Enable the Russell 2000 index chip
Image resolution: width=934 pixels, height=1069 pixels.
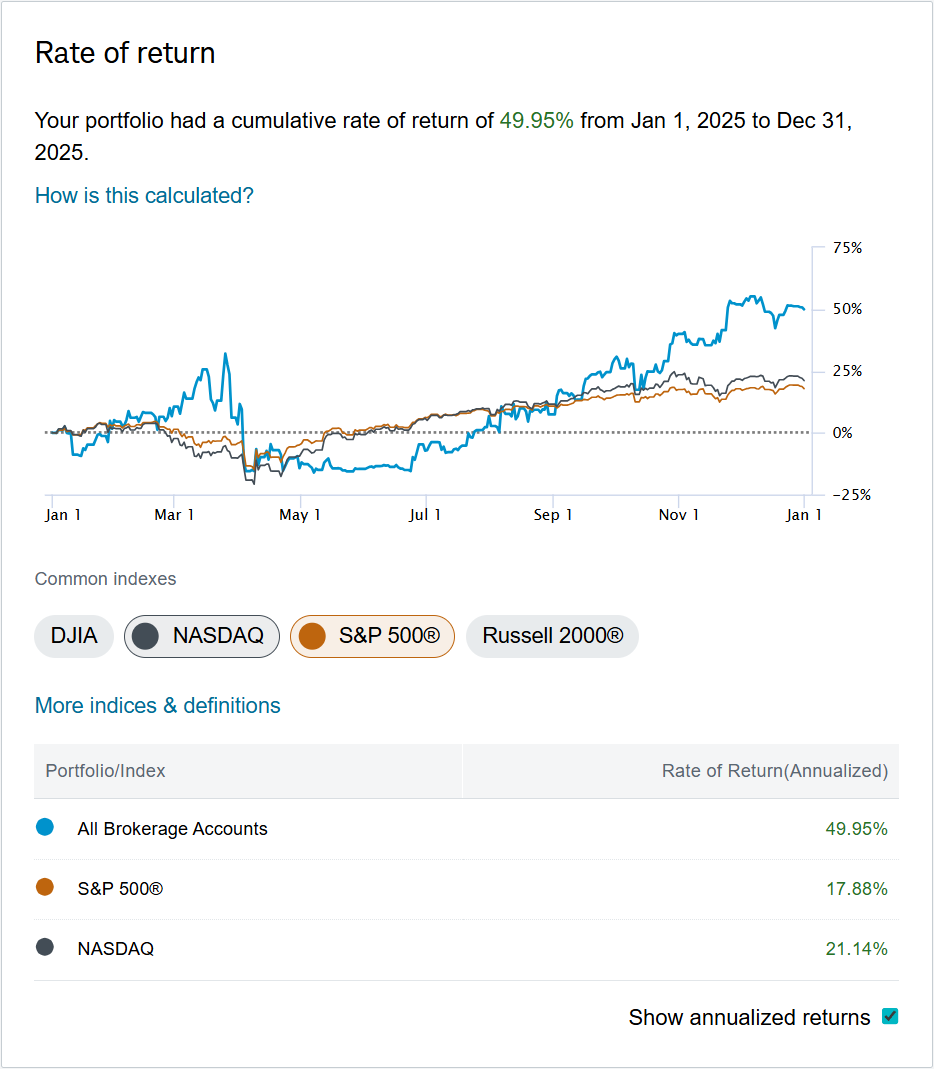point(552,636)
